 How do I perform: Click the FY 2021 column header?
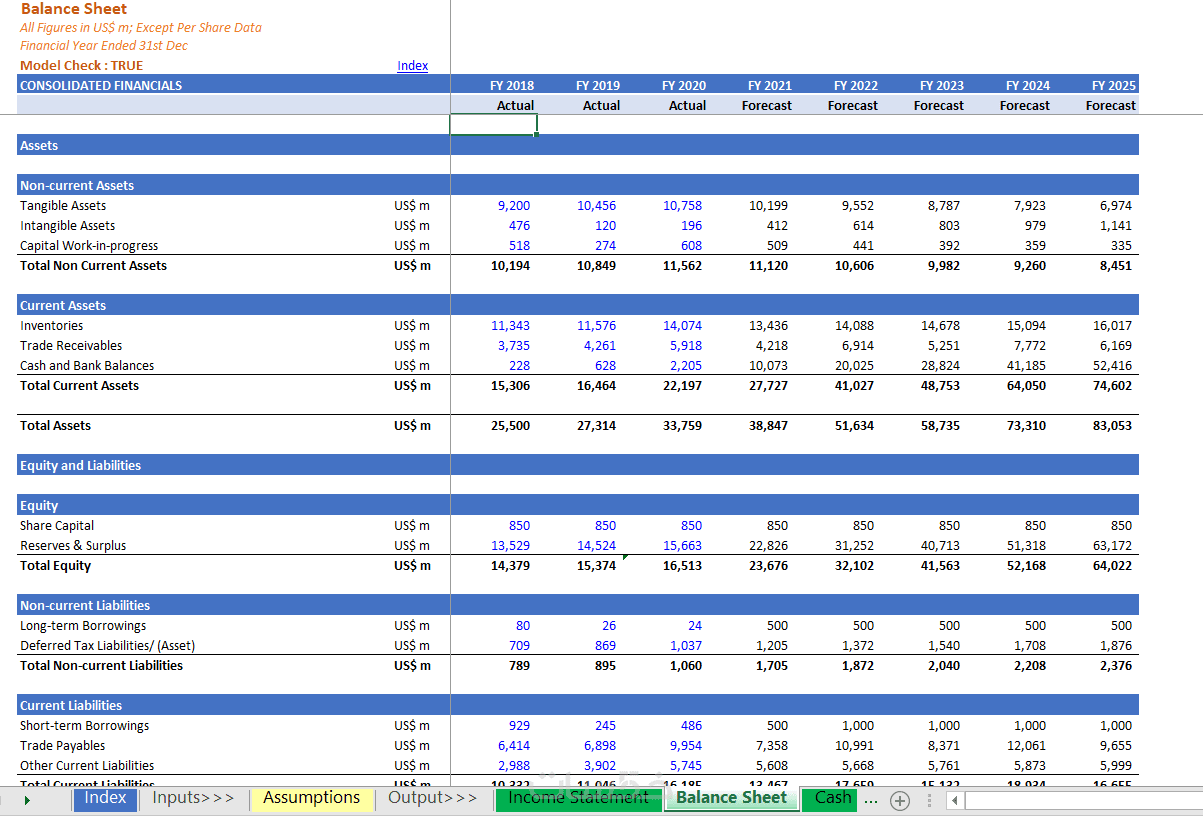(x=770, y=86)
